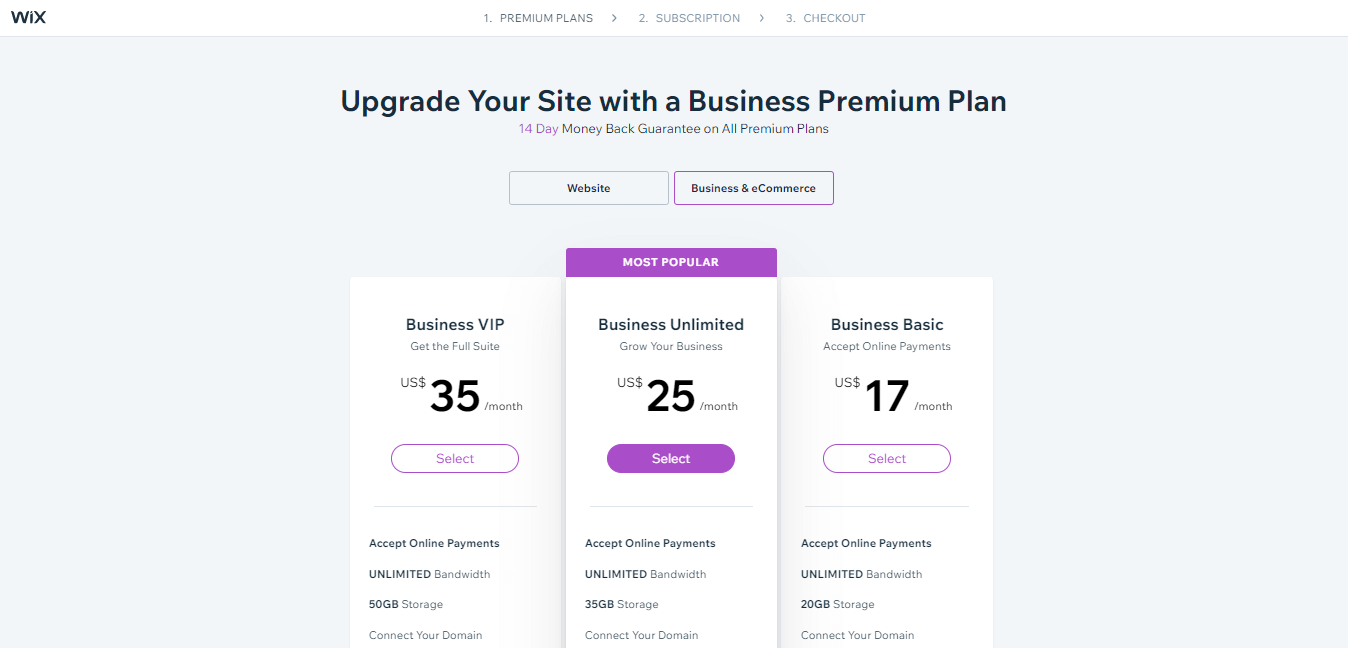Click chevron after Premium Plans step
1348x648 pixels.
[615, 18]
